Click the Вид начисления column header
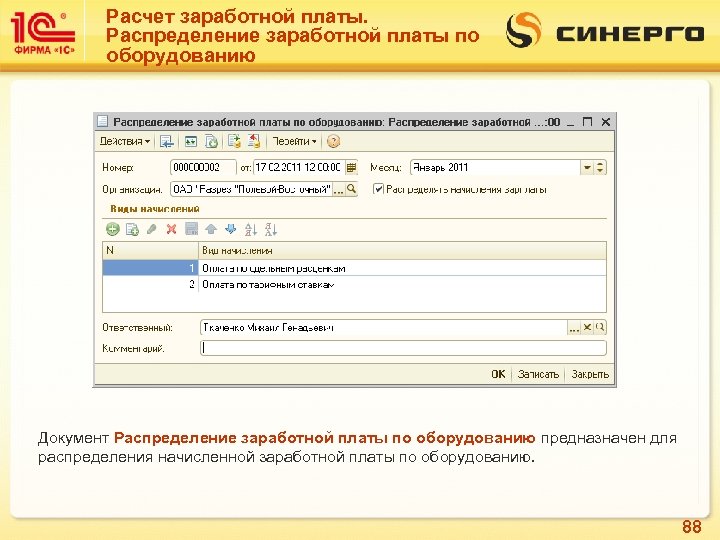 (x=402, y=251)
